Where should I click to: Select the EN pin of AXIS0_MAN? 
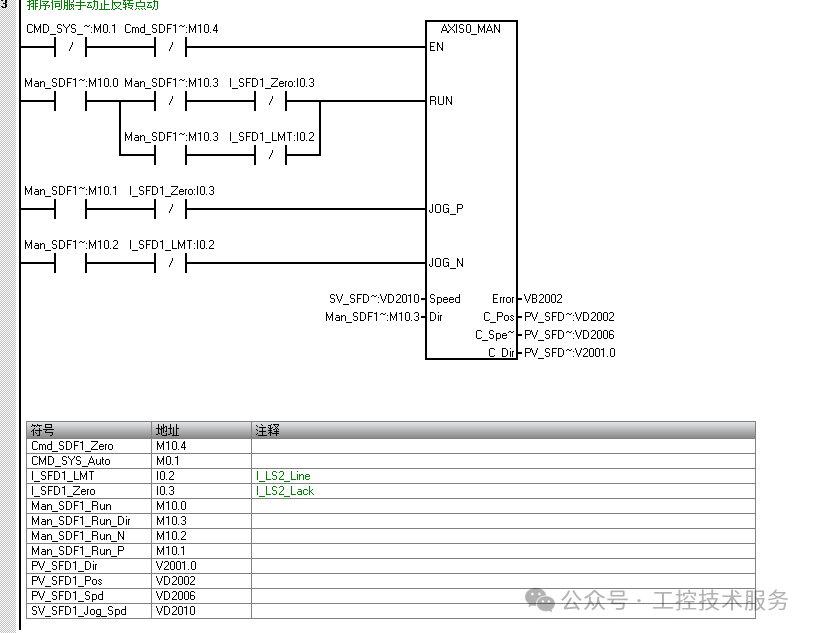437,47
